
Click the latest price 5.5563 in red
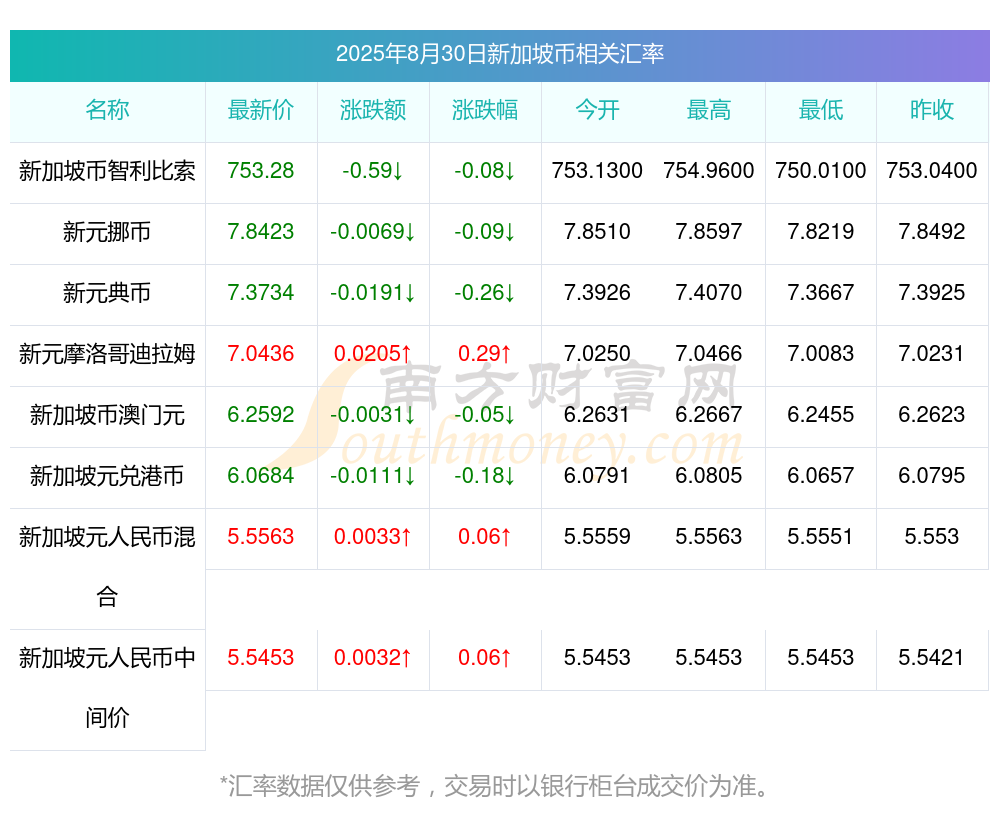[261, 536]
